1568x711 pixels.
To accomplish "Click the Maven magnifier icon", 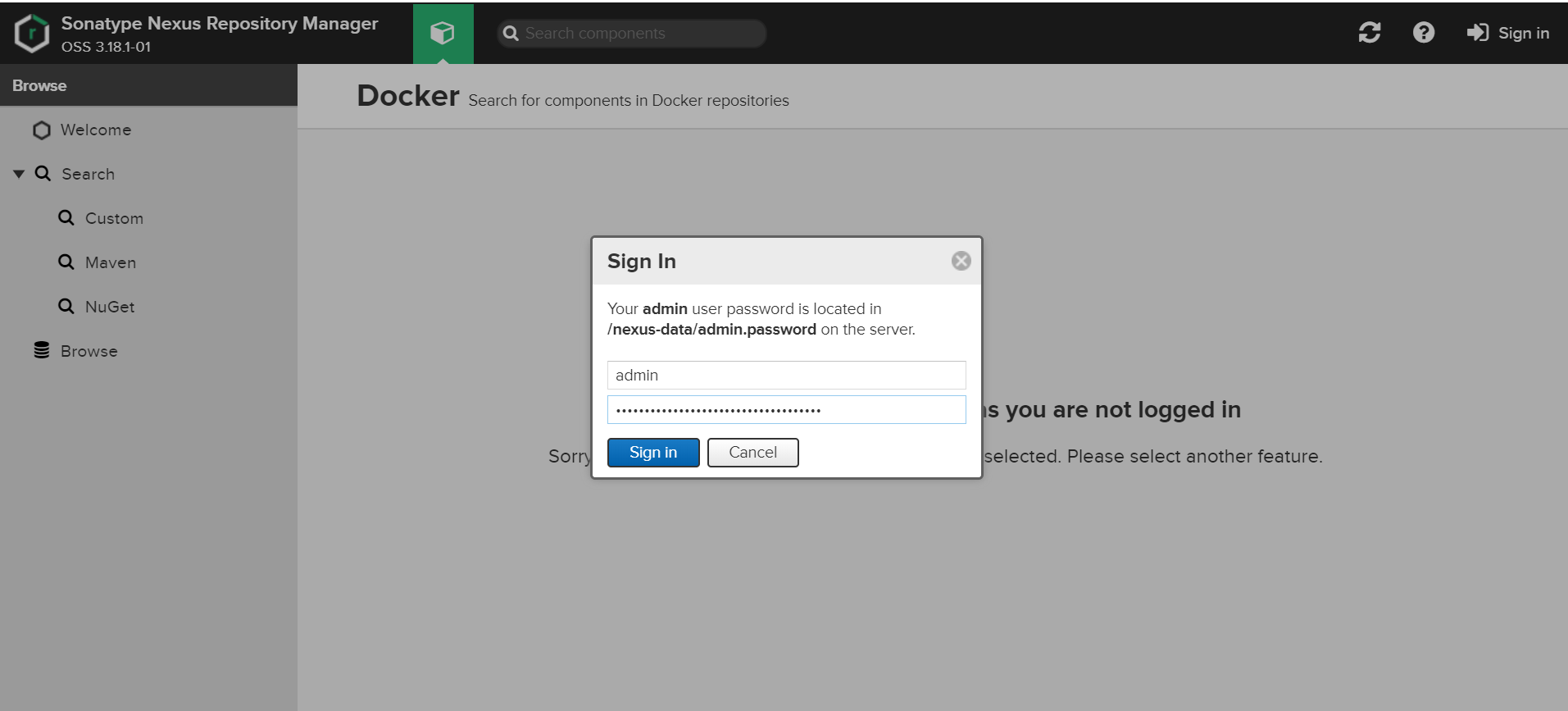I will click(66, 262).
